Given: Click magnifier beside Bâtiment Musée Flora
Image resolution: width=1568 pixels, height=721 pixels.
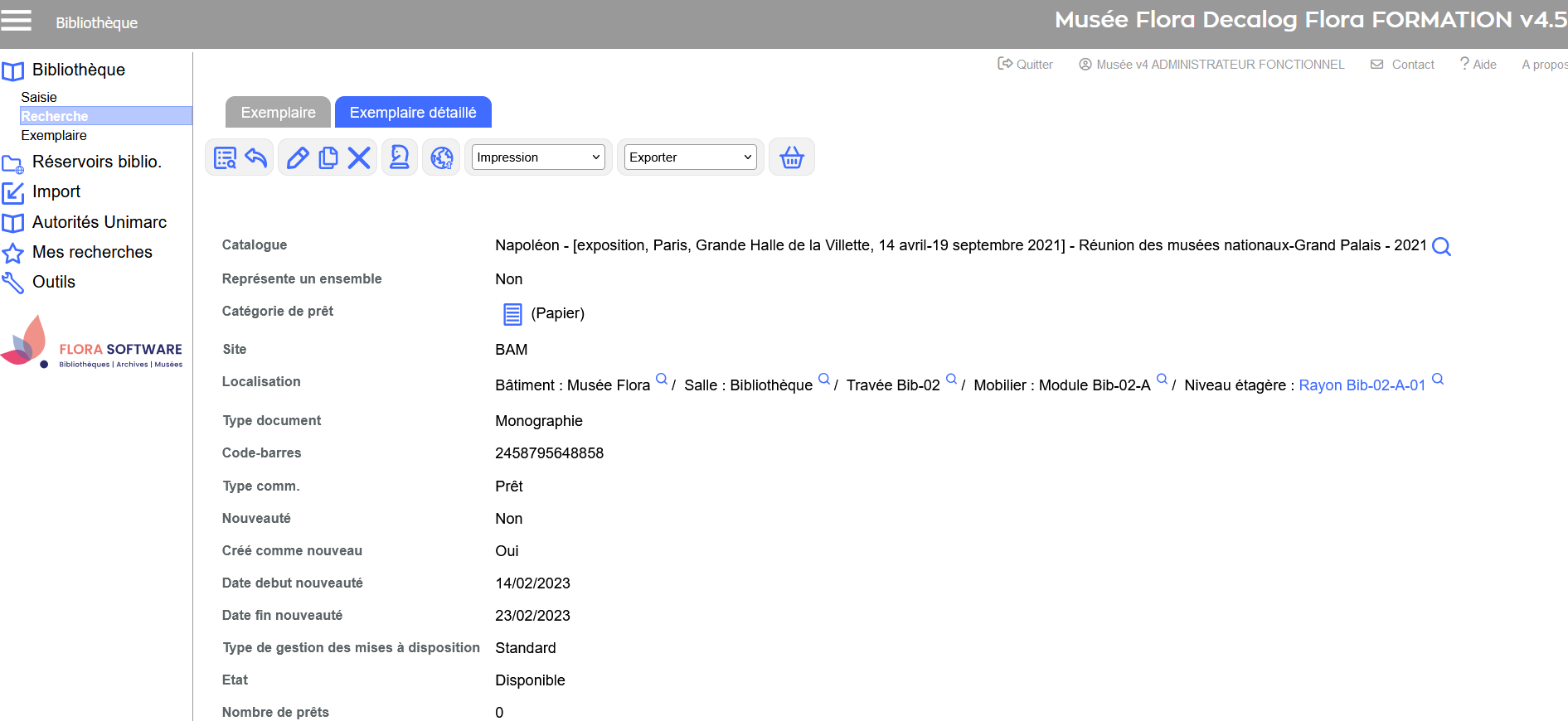Looking at the screenshot, I should tap(662, 379).
